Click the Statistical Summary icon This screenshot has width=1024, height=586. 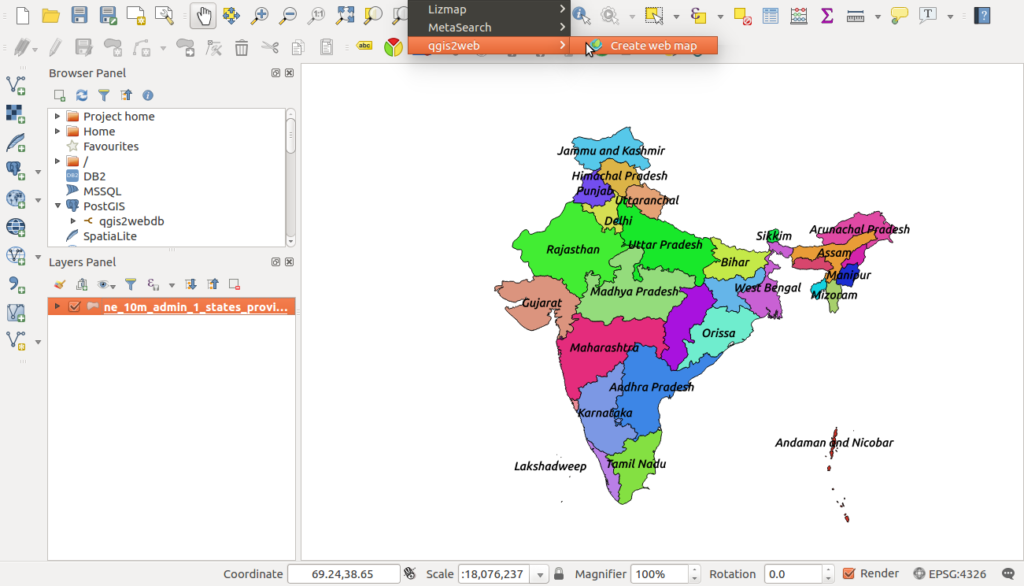pos(826,15)
